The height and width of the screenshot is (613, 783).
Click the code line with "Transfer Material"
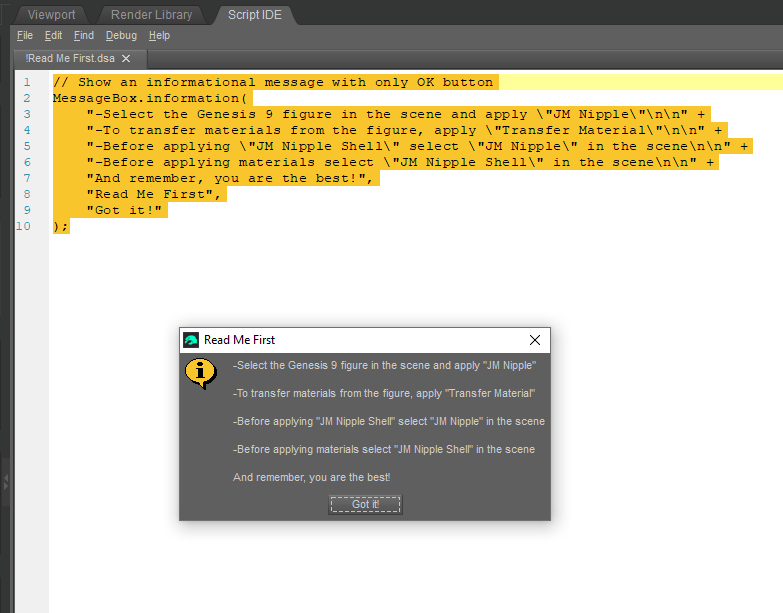tap(404, 130)
